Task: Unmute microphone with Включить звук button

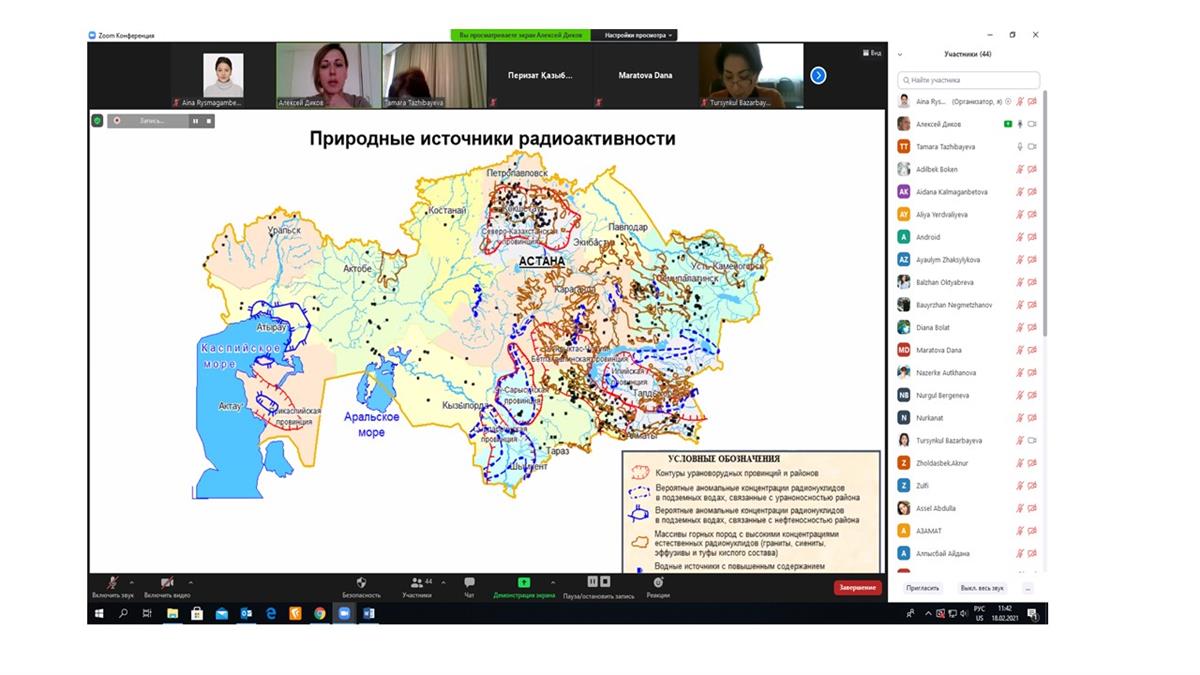Action: [x=112, y=583]
